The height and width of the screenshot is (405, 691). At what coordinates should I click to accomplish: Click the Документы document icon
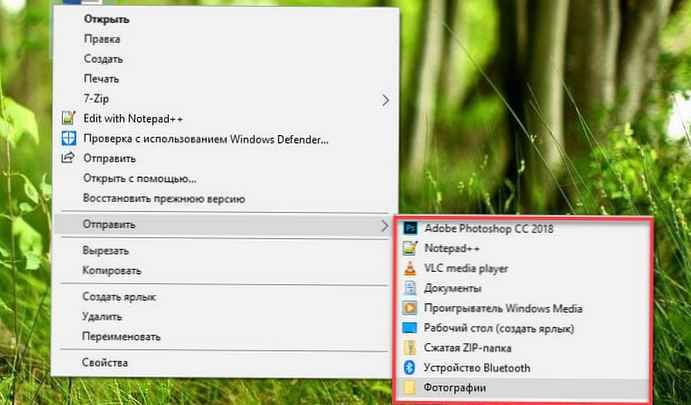410,288
